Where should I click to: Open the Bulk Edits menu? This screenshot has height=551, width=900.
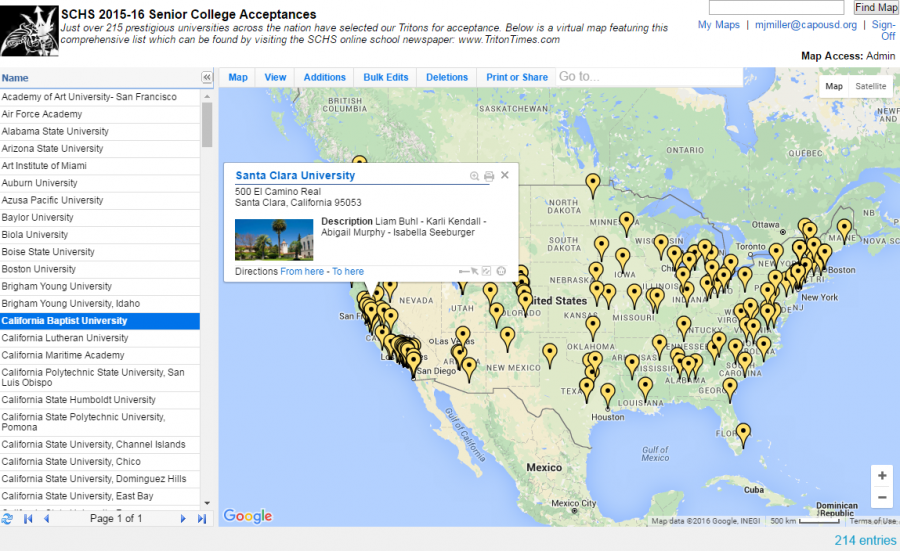click(386, 77)
